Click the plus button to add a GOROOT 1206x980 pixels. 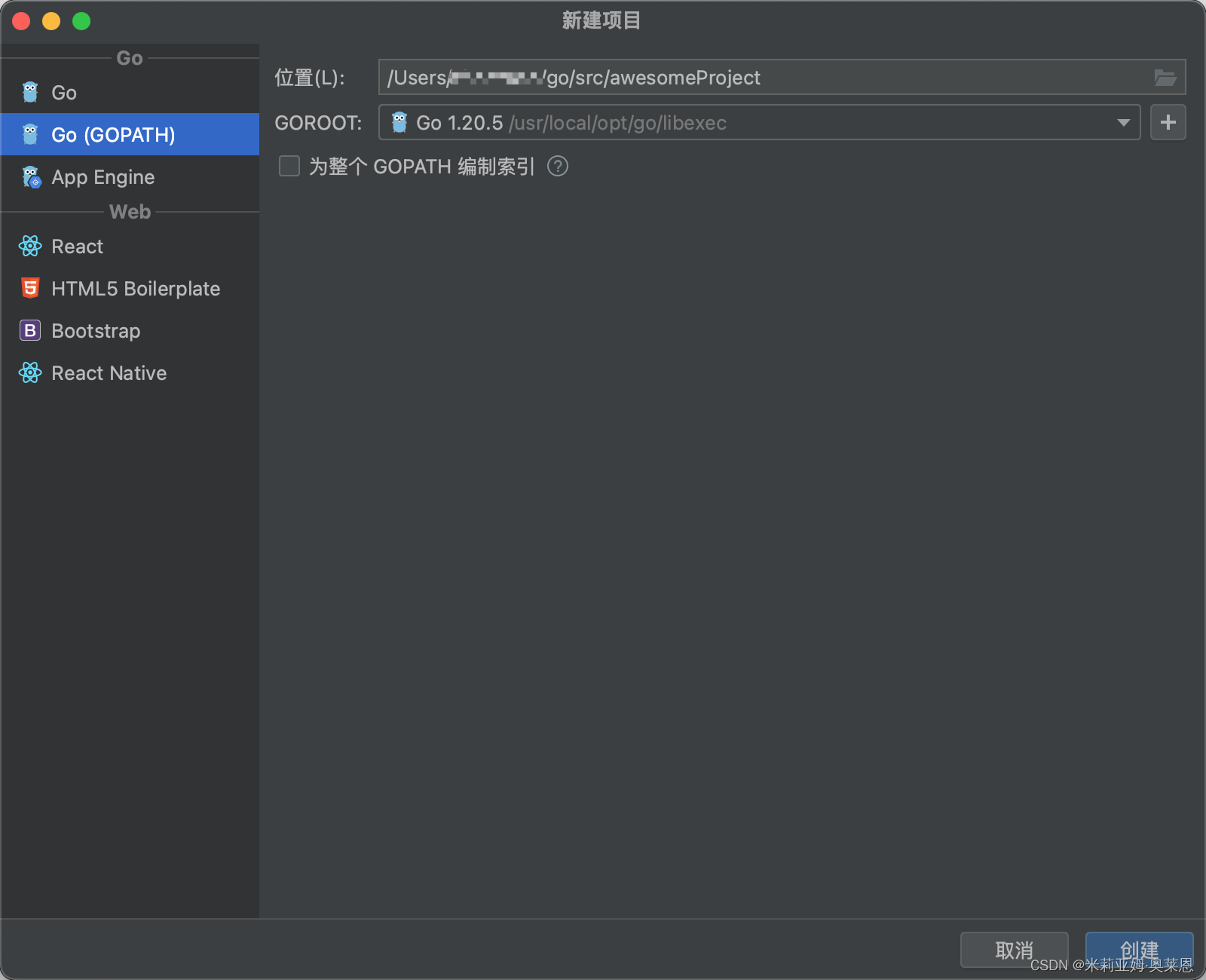pos(1168,122)
